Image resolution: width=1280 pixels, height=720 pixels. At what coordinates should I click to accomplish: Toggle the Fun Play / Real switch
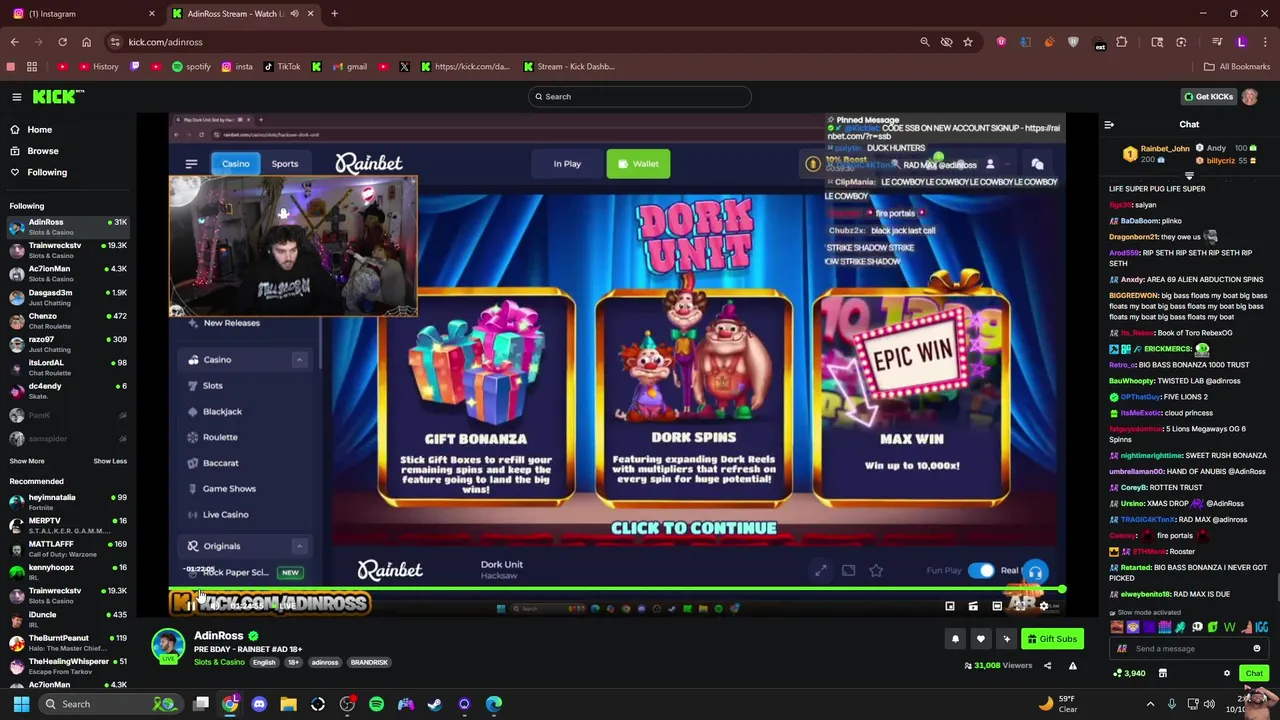pyautogui.click(x=982, y=570)
